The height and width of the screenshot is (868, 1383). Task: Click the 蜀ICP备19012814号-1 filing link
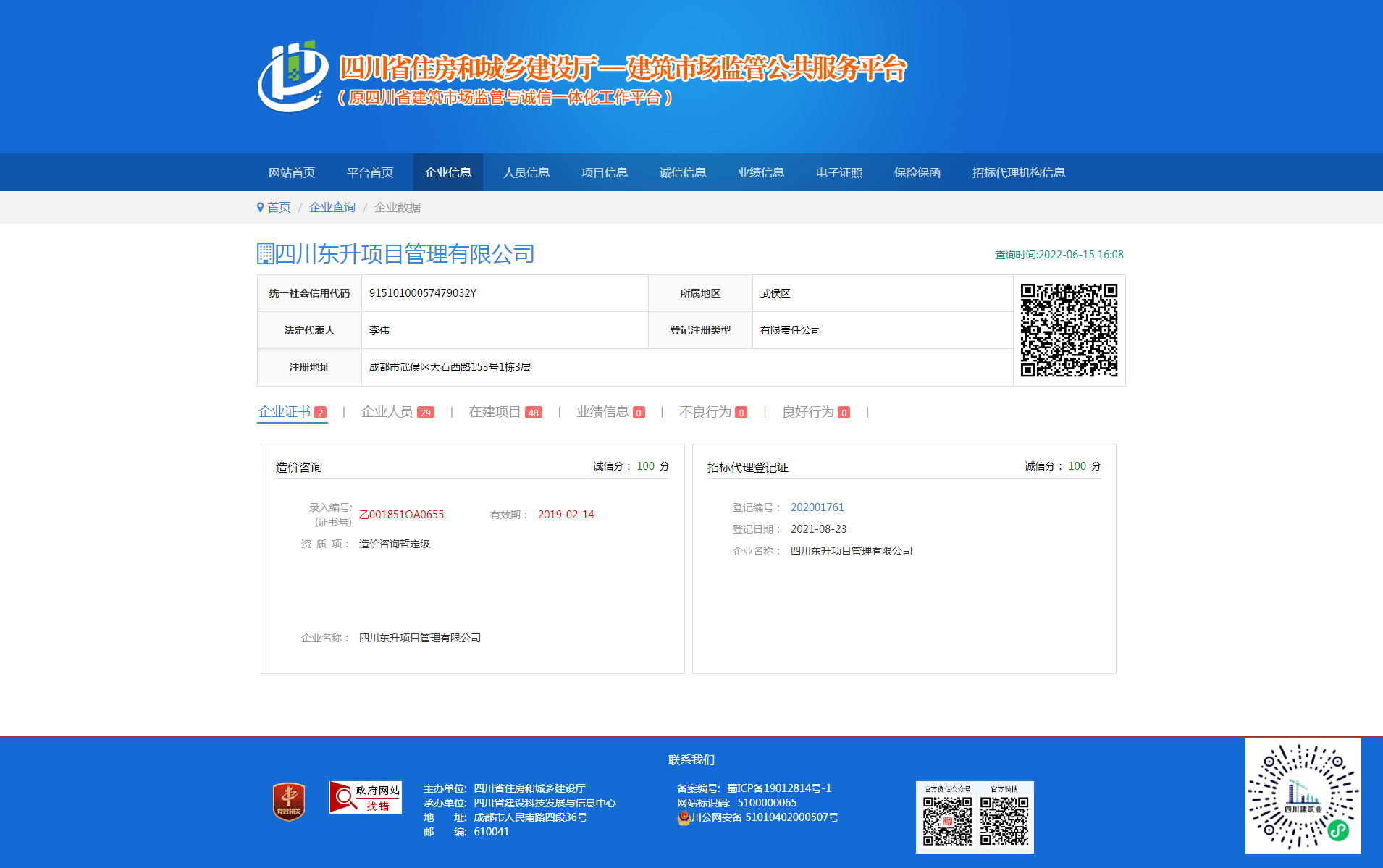[x=779, y=788]
